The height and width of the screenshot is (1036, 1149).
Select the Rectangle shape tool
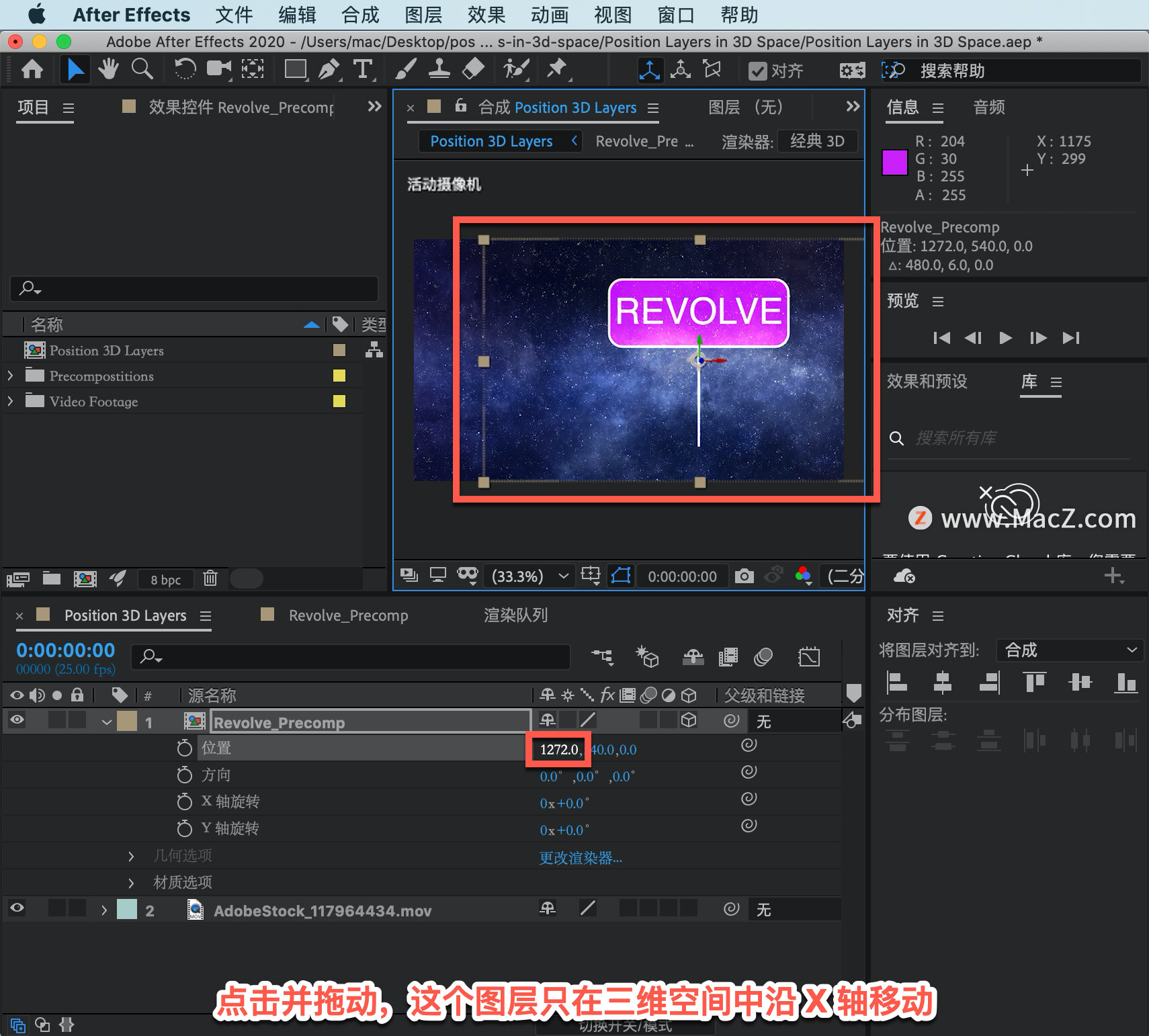click(x=296, y=69)
